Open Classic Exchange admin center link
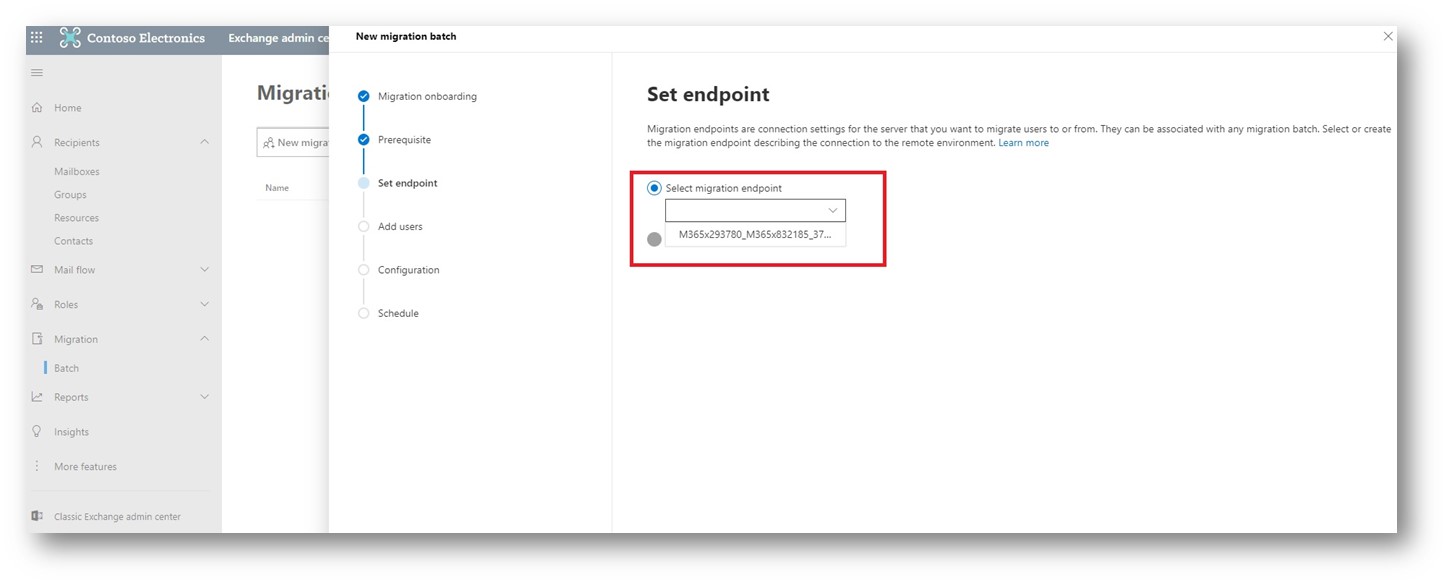Image resolution: width=1449 pixels, height=585 pixels. tap(117, 517)
